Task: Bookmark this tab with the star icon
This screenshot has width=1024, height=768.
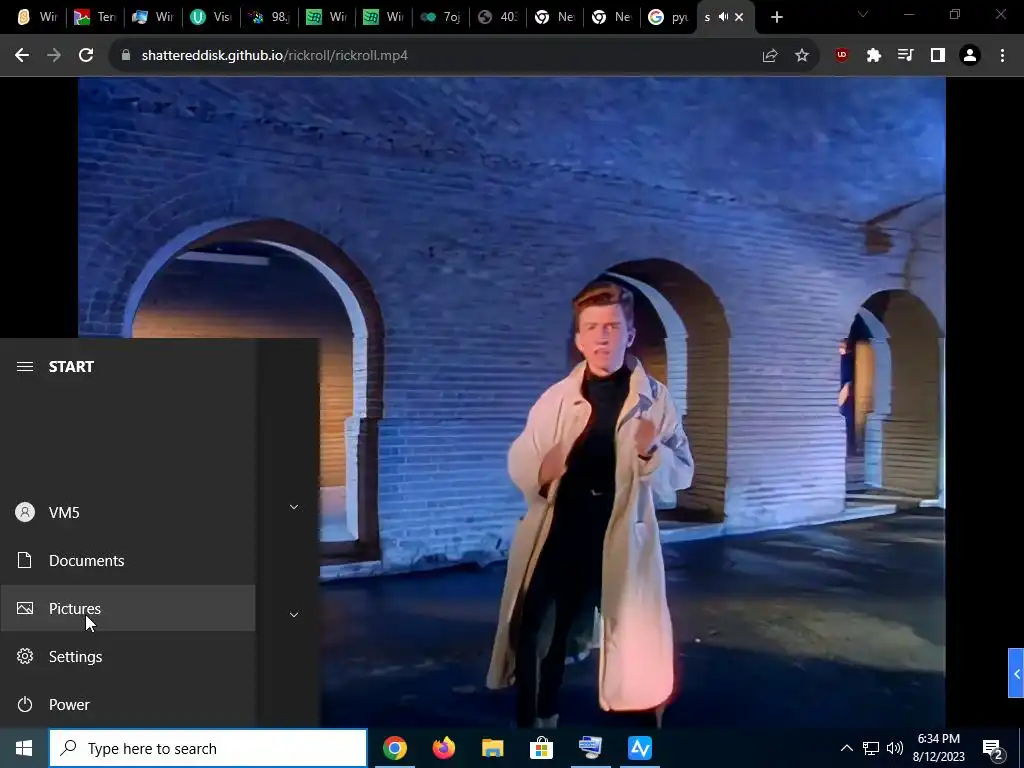Action: pos(802,56)
